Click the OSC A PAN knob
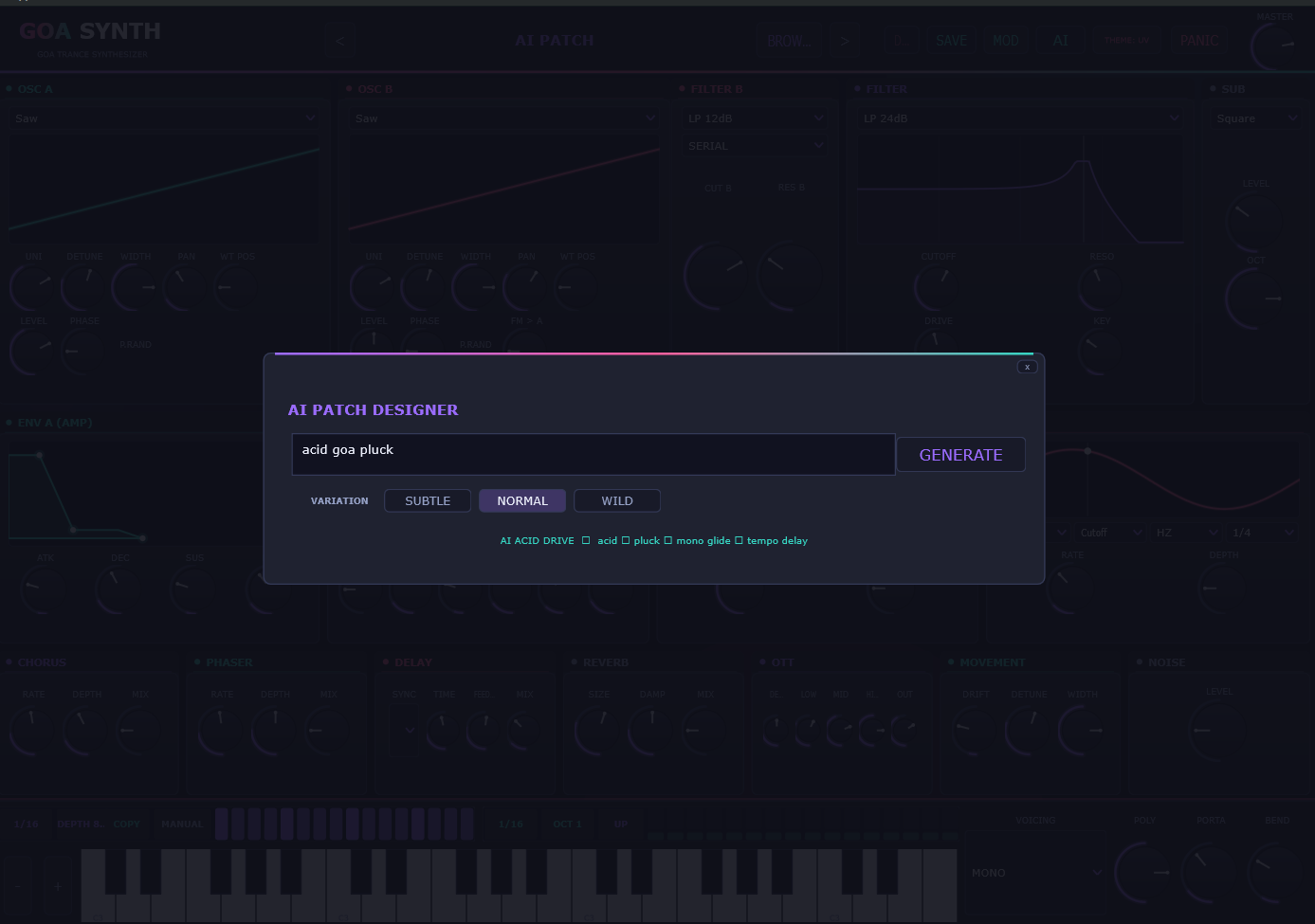The image size is (1315, 924). (186, 286)
